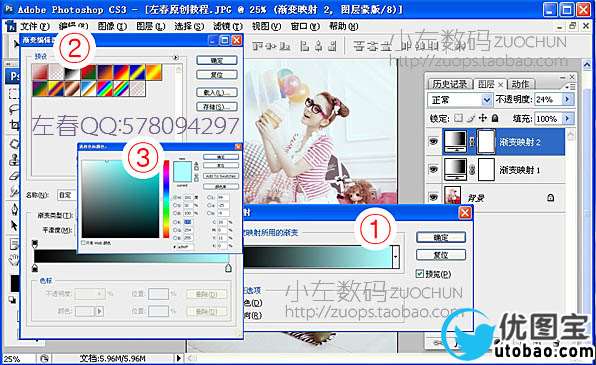Hide the 渐变映射 2 layer eye

click(433, 142)
